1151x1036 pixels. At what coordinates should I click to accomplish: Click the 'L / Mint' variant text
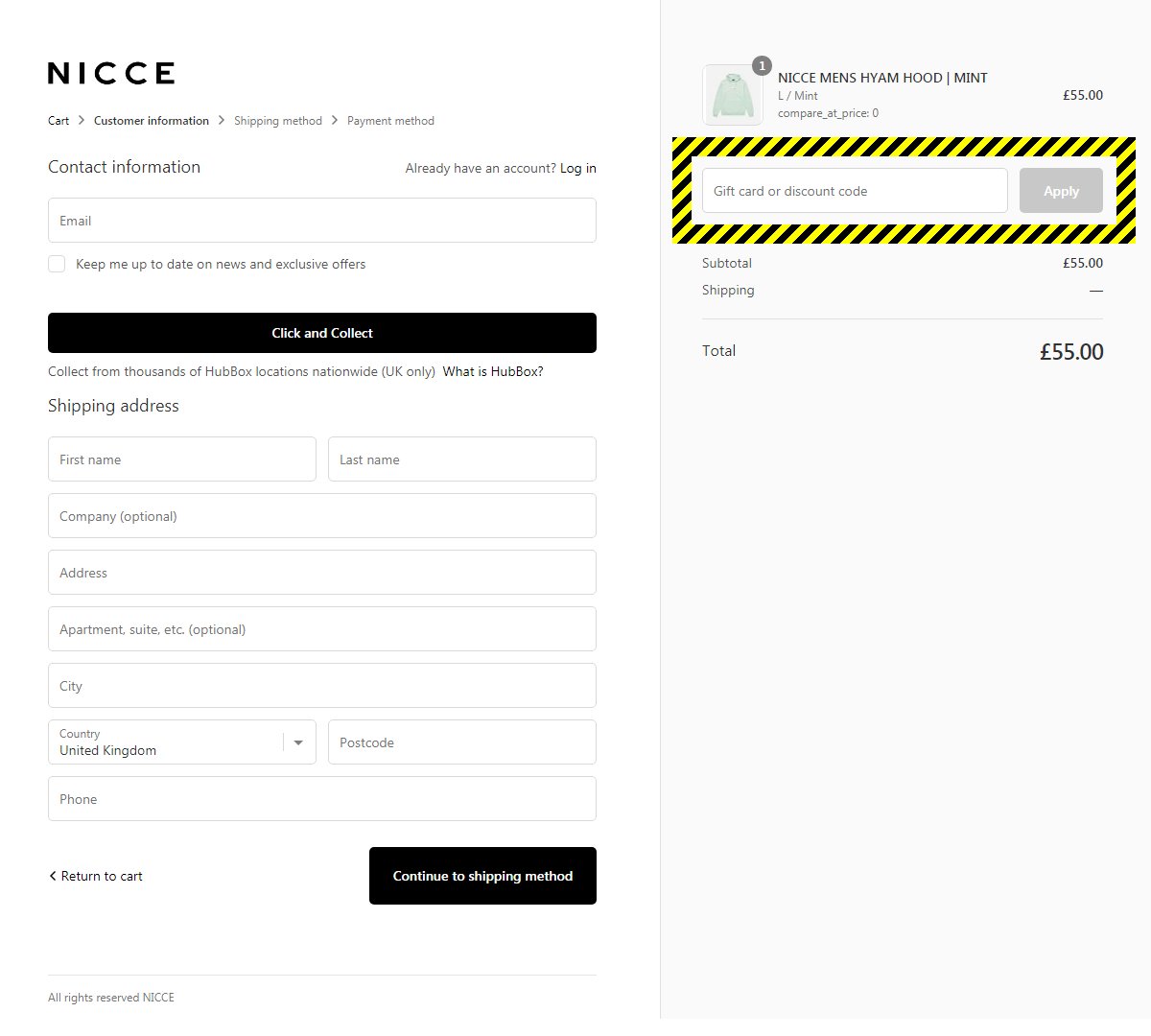[798, 96]
